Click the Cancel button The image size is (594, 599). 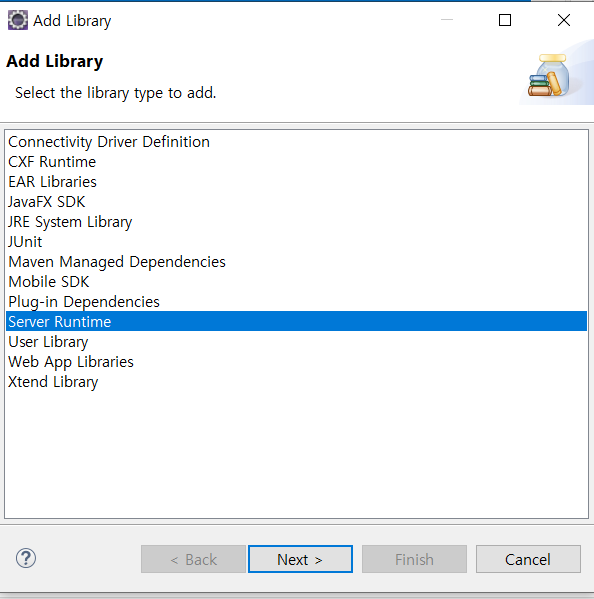tap(528, 559)
